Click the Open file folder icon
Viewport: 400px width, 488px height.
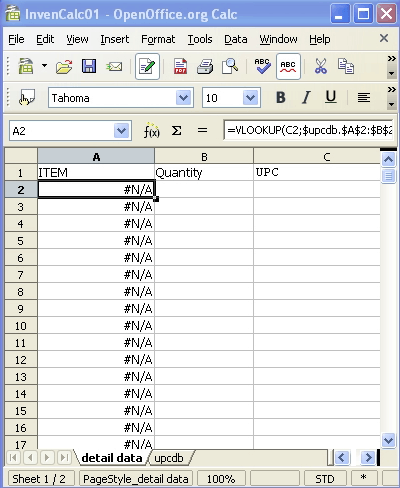64,66
